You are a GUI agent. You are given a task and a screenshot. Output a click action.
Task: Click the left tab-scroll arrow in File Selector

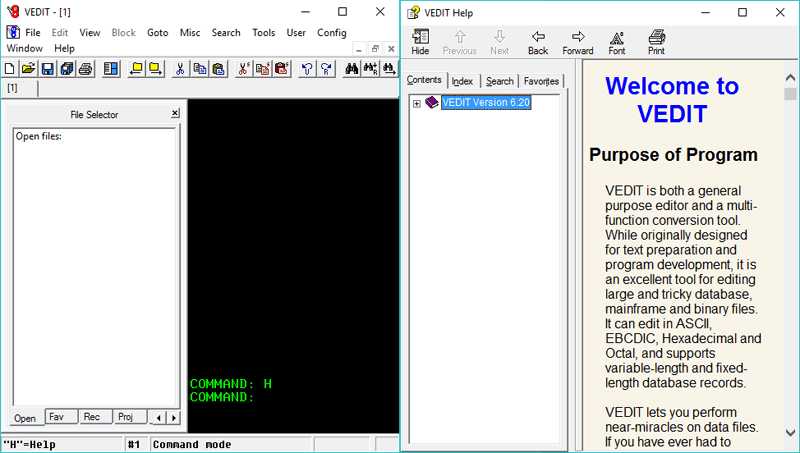click(159, 418)
